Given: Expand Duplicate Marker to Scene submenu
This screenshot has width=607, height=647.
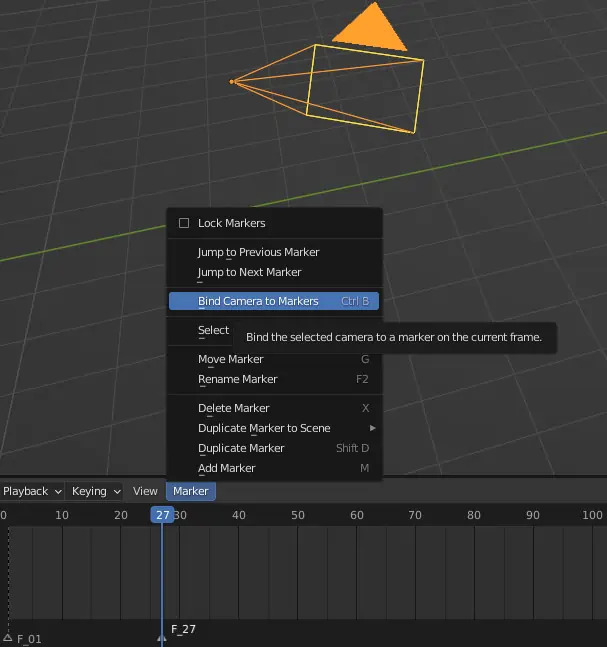Looking at the screenshot, I should pyautogui.click(x=264, y=428).
